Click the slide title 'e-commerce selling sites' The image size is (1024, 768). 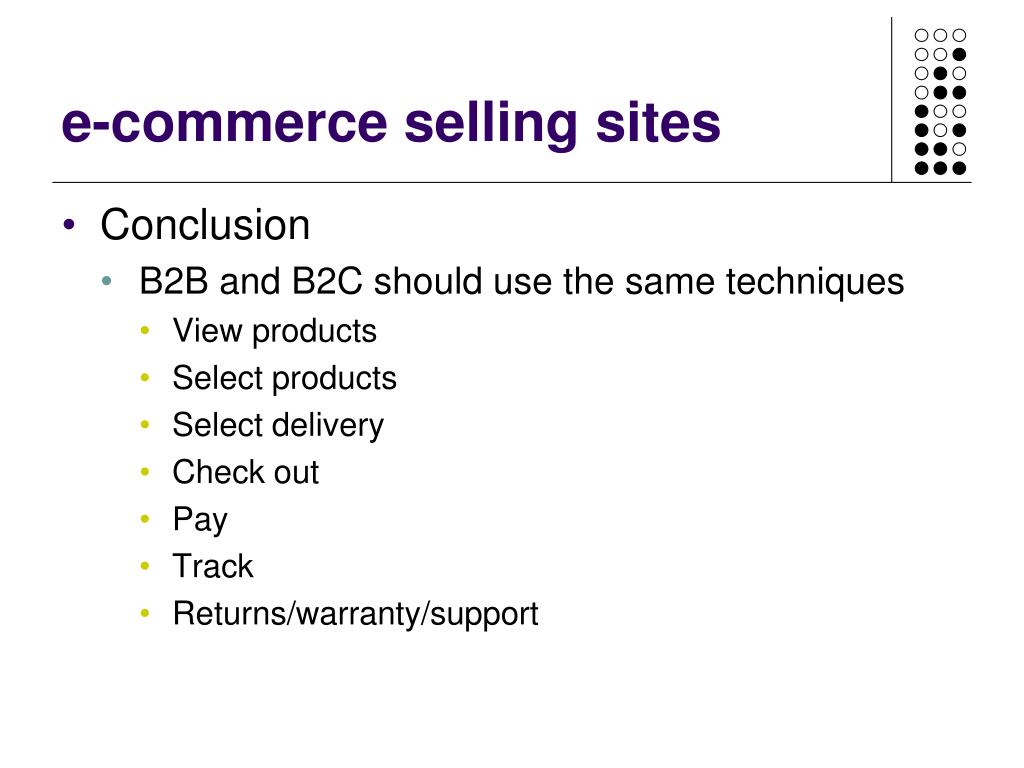click(x=391, y=124)
